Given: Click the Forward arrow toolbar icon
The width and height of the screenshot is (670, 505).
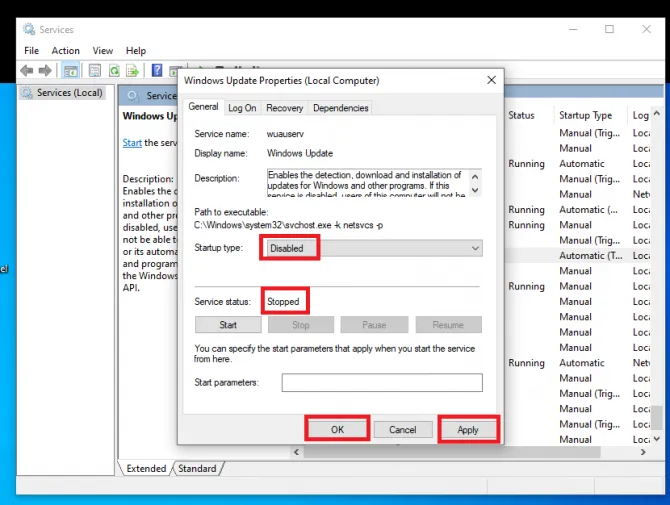Looking at the screenshot, I should [x=46, y=70].
